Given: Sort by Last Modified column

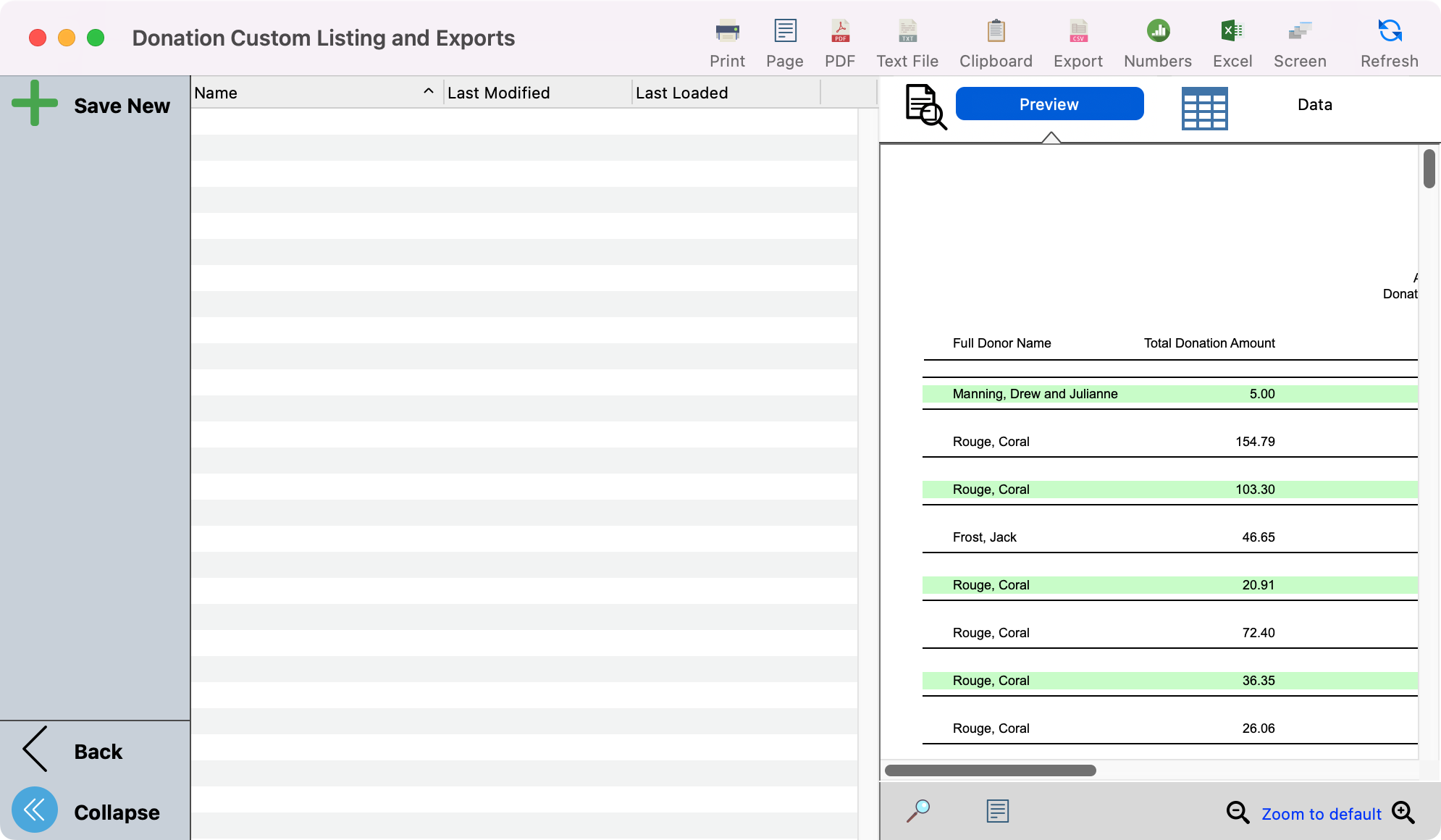Looking at the screenshot, I should point(536,93).
